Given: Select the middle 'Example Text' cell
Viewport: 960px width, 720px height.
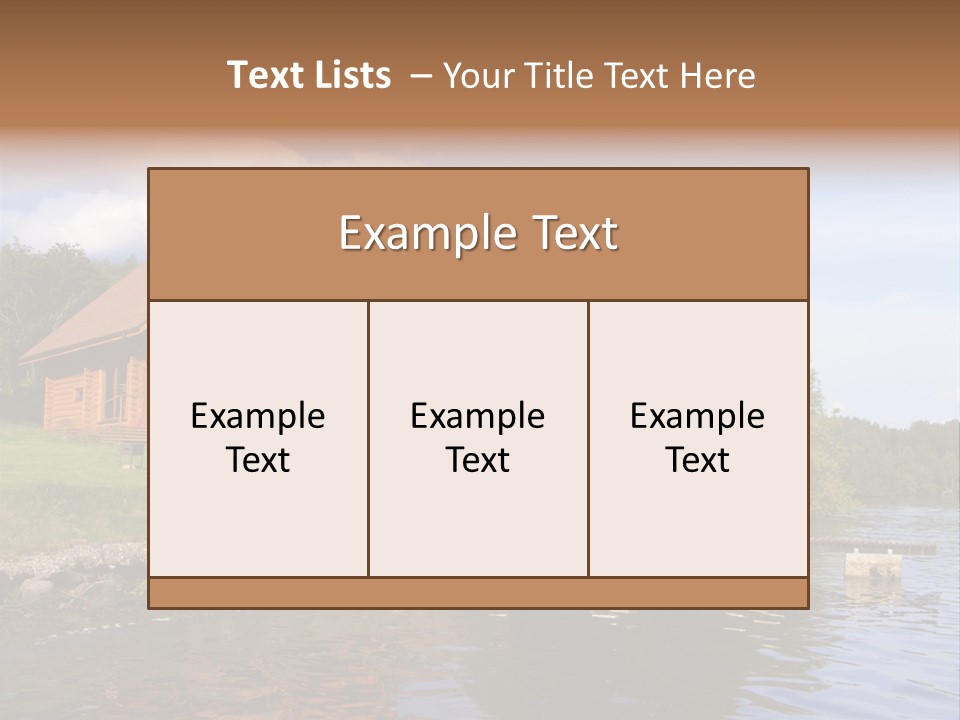Looking at the screenshot, I should click(478, 438).
